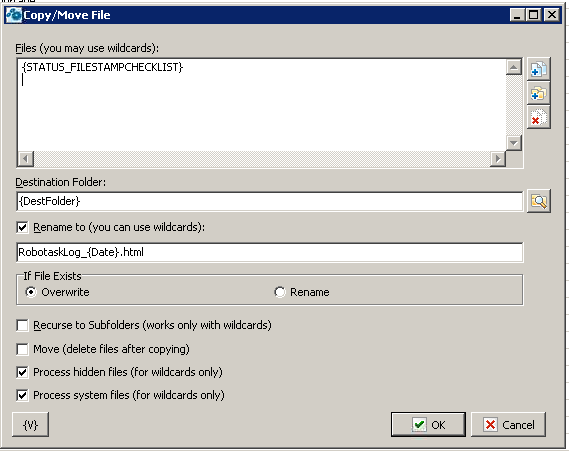Select the {STATUS_FILESTAMPCHECKLIST} entry text
569x452 pixels.
point(103,67)
